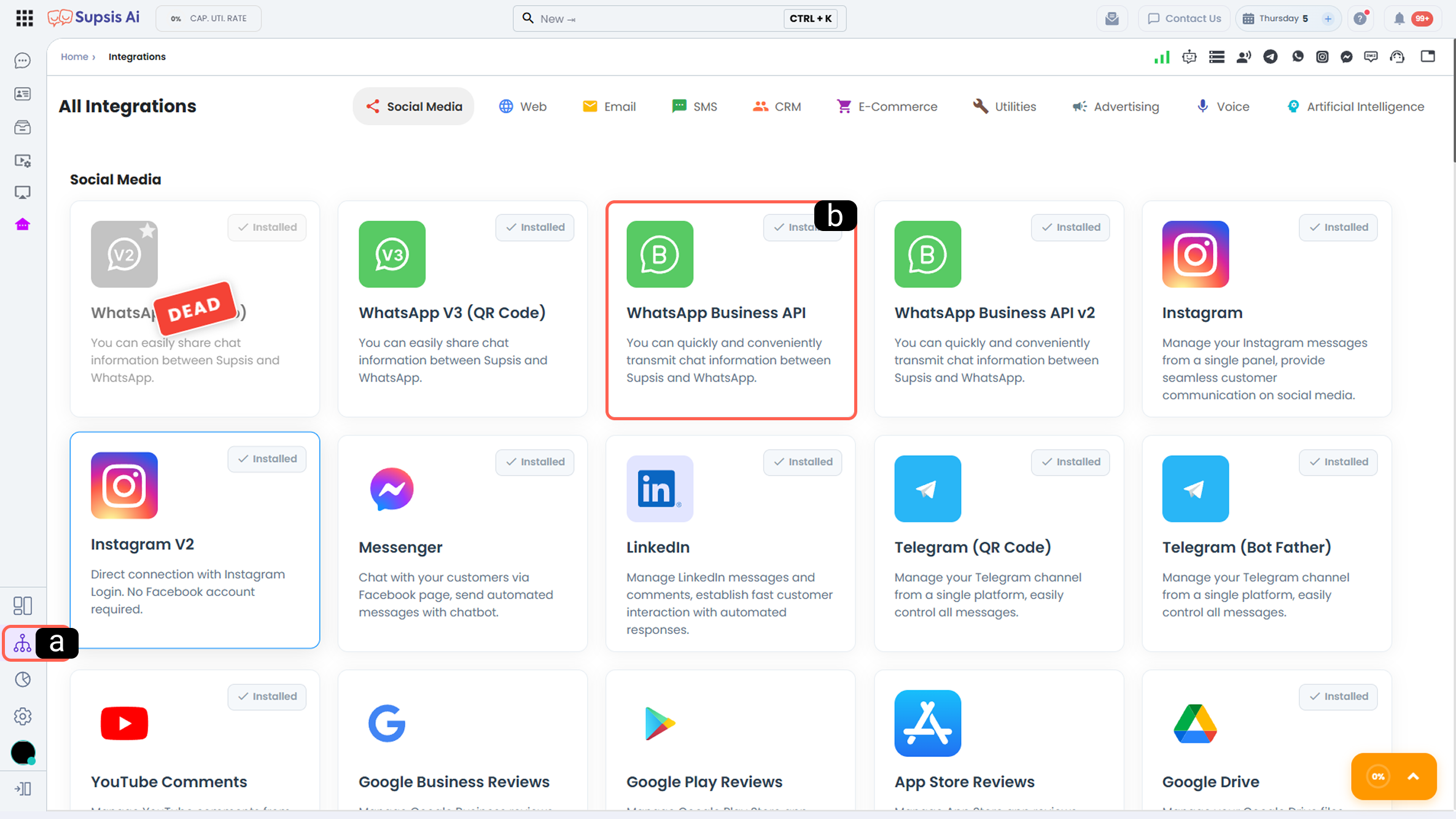Open the WhatsApp Business API card icon

[x=660, y=254]
